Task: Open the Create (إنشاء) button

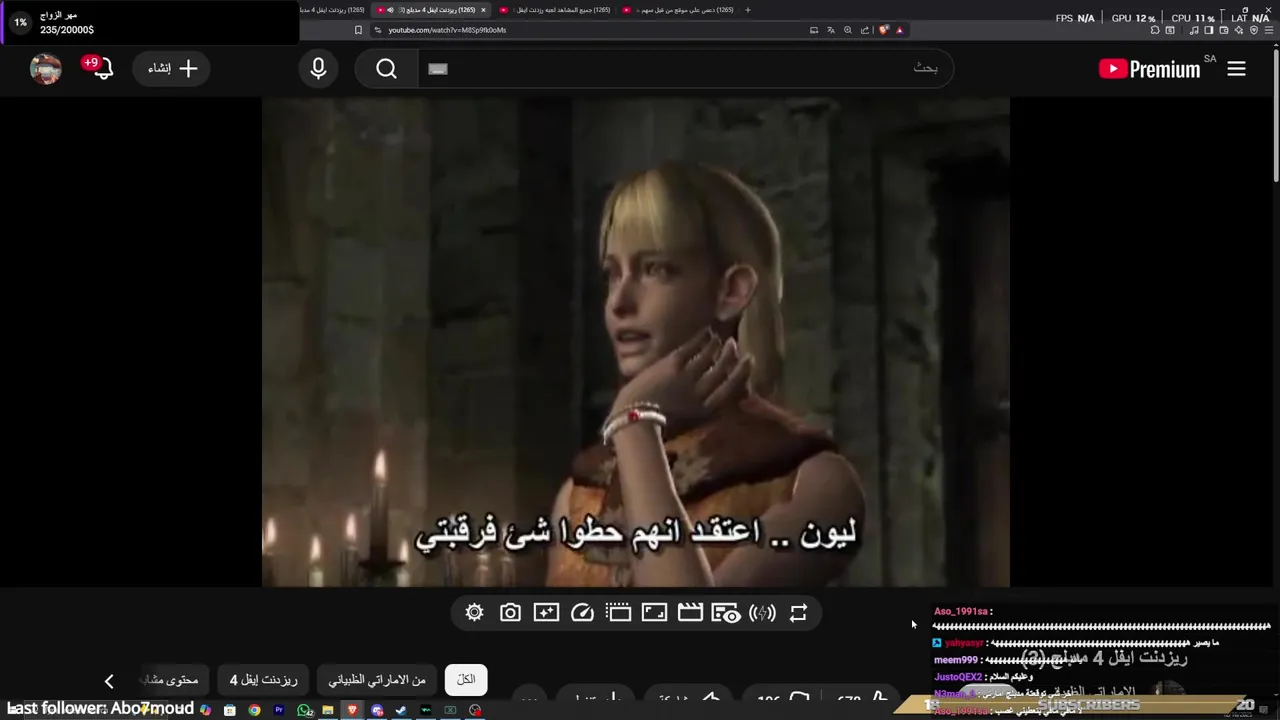Action: [x=172, y=69]
